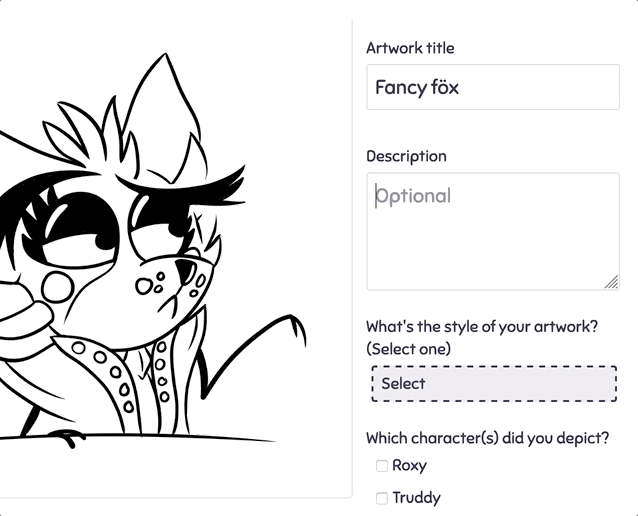Image resolution: width=638 pixels, height=516 pixels.
Task: Click the Description textarea resize handle
Action: [x=612, y=283]
